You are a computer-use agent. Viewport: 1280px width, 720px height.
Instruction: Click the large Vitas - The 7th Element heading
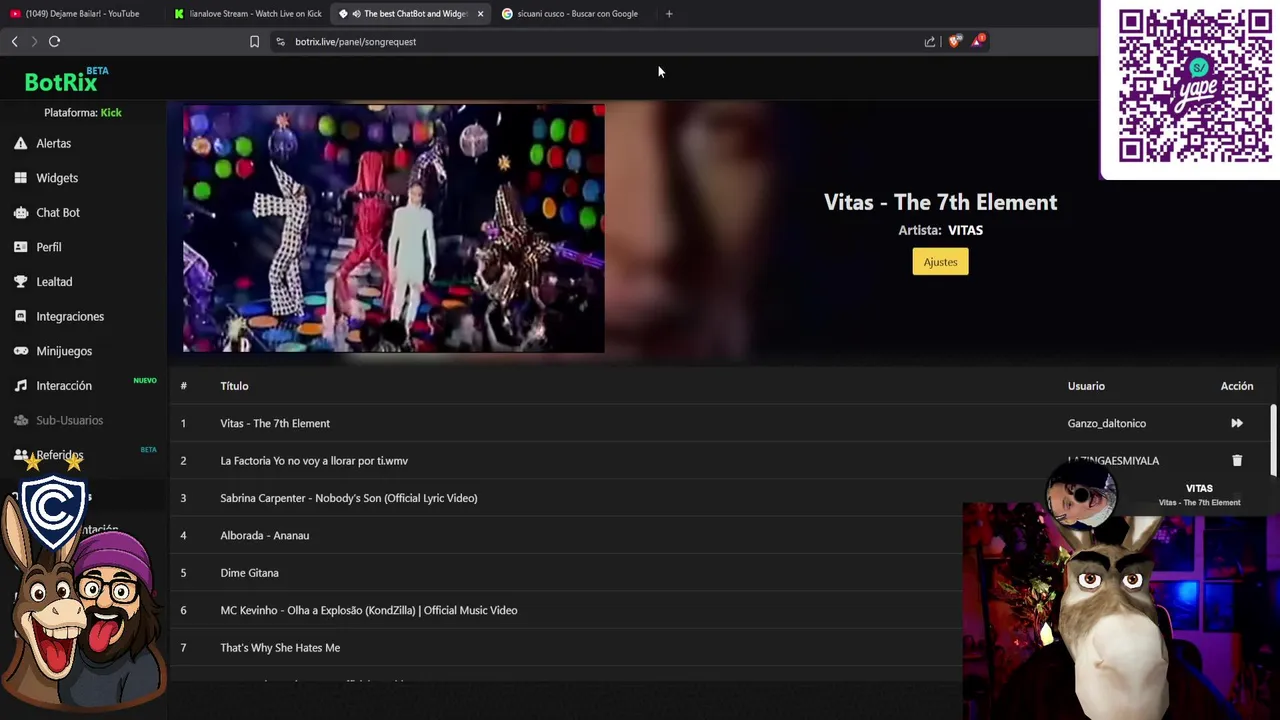940,202
